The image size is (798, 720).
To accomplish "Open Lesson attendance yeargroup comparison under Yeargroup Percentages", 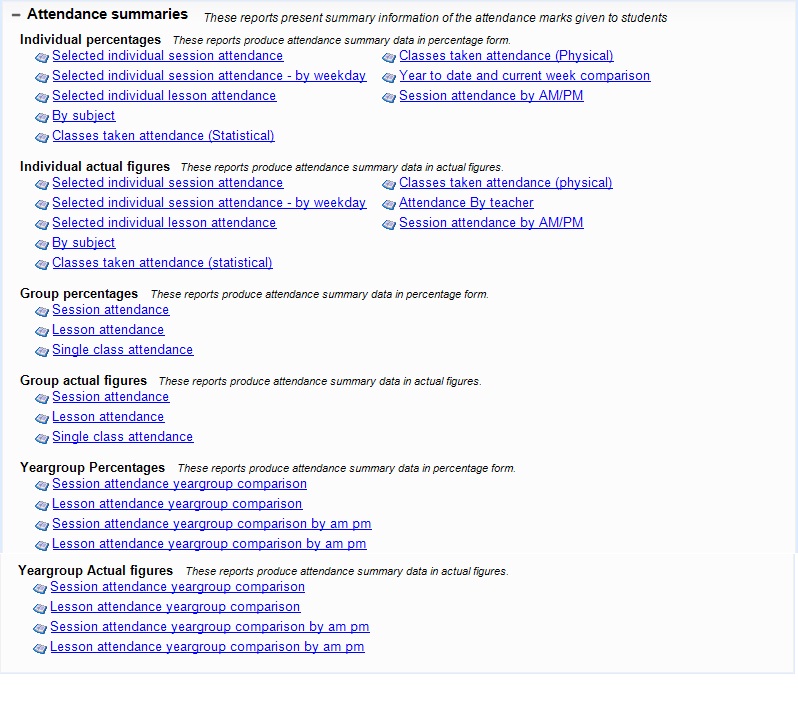I will 177,504.
